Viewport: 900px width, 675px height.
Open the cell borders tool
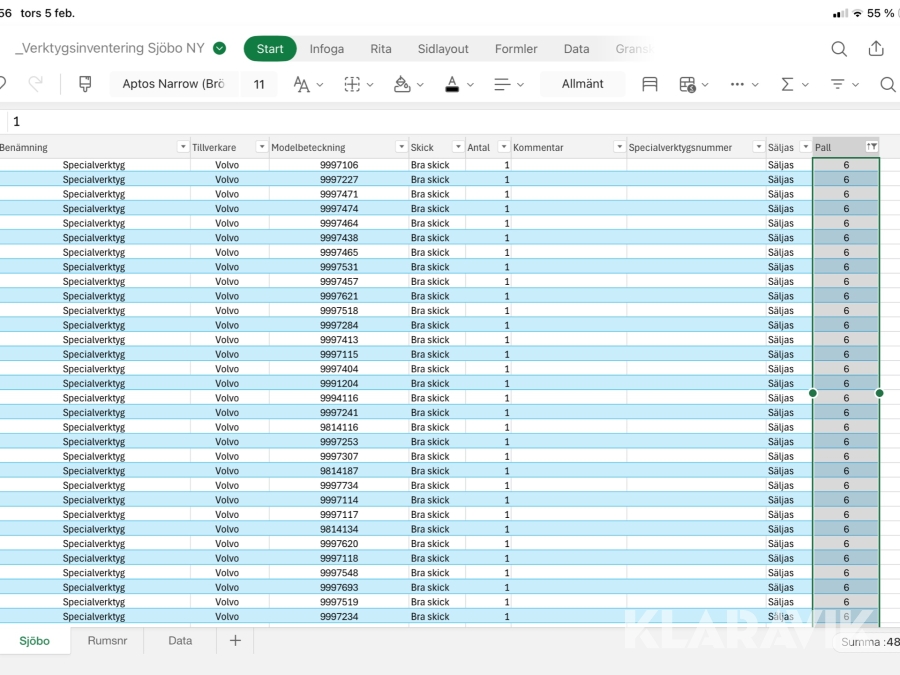click(353, 84)
